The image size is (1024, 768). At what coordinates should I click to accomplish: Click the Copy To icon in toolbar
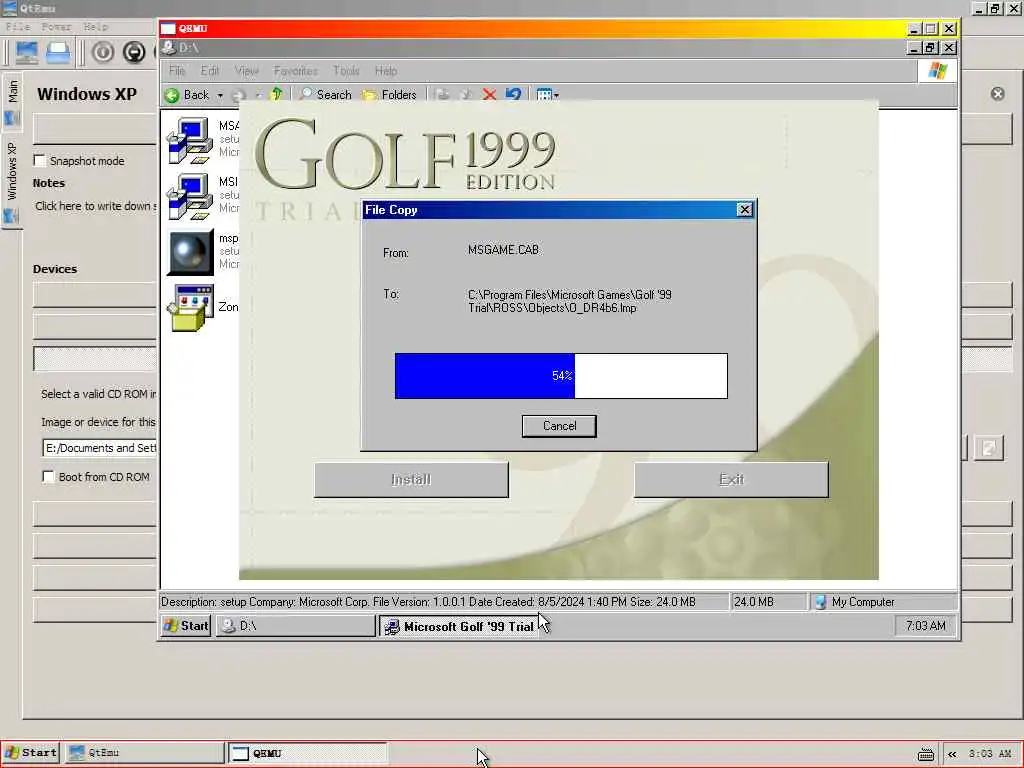[466, 95]
